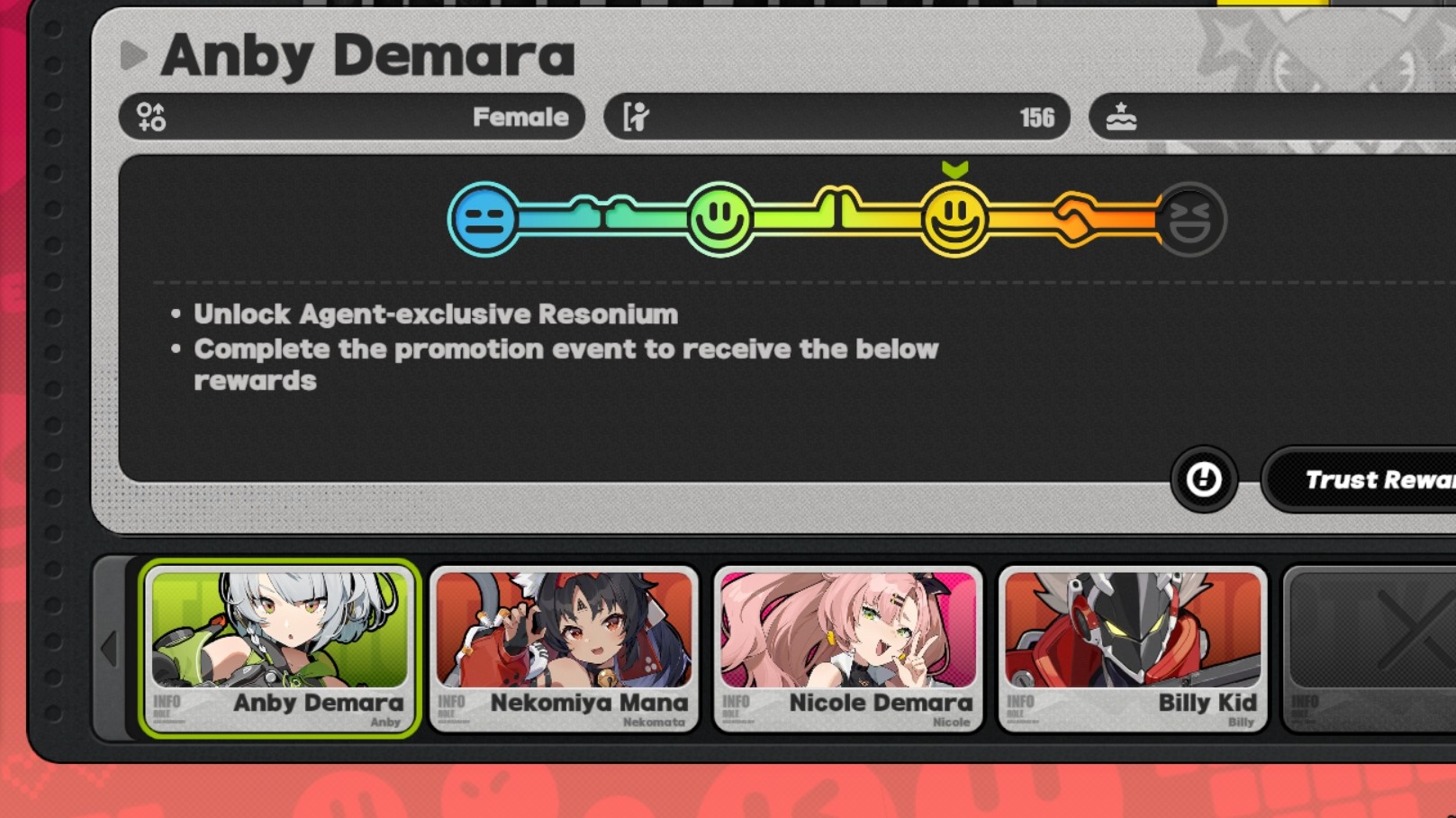Select Nekomiya Mana agent card
1456x818 pixels.
[x=564, y=649]
